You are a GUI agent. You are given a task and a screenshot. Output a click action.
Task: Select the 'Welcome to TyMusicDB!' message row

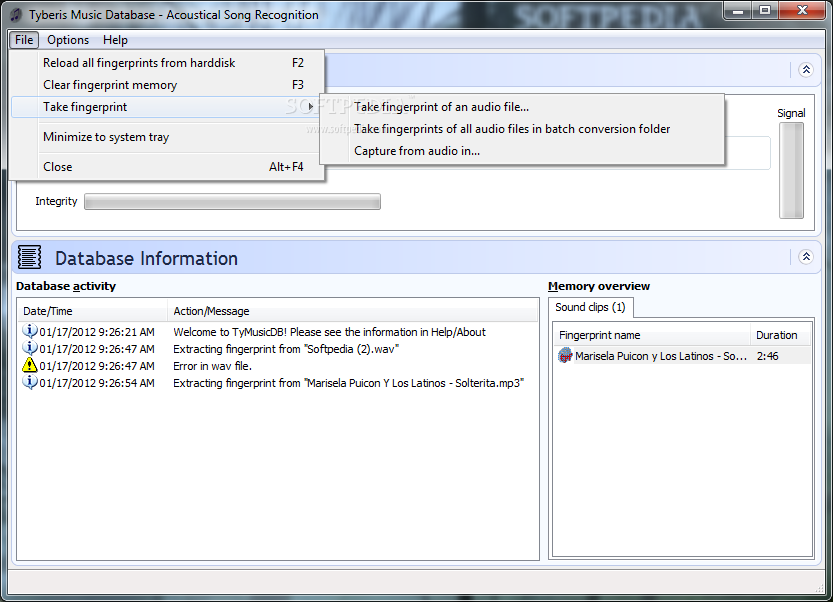pyautogui.click(x=279, y=332)
